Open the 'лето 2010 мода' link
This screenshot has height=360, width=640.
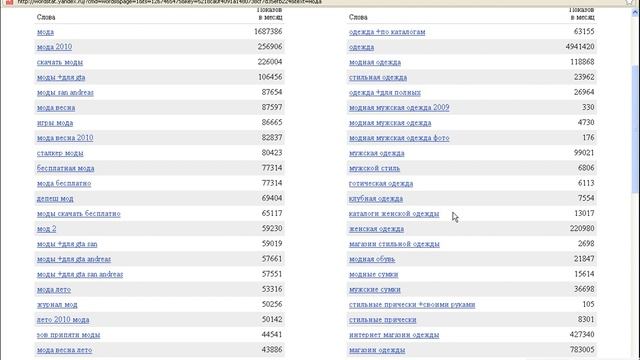point(63,320)
